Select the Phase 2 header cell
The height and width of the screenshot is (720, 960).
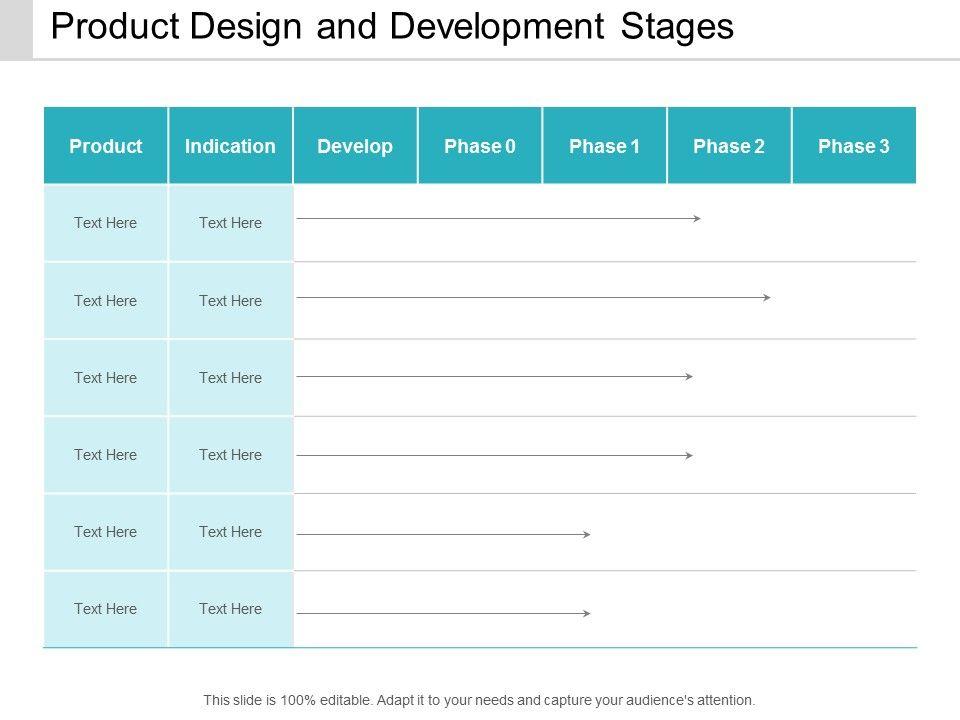pyautogui.click(x=729, y=146)
